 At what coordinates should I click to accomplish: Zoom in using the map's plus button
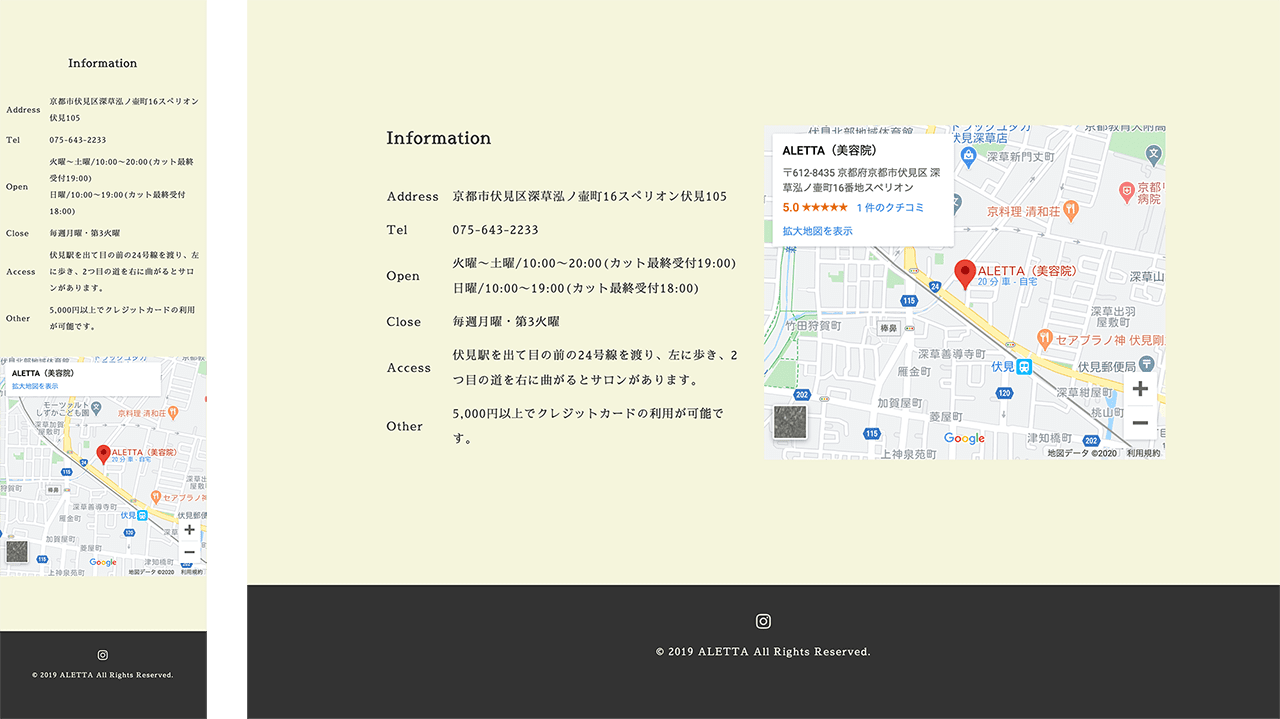pyautogui.click(x=1141, y=389)
